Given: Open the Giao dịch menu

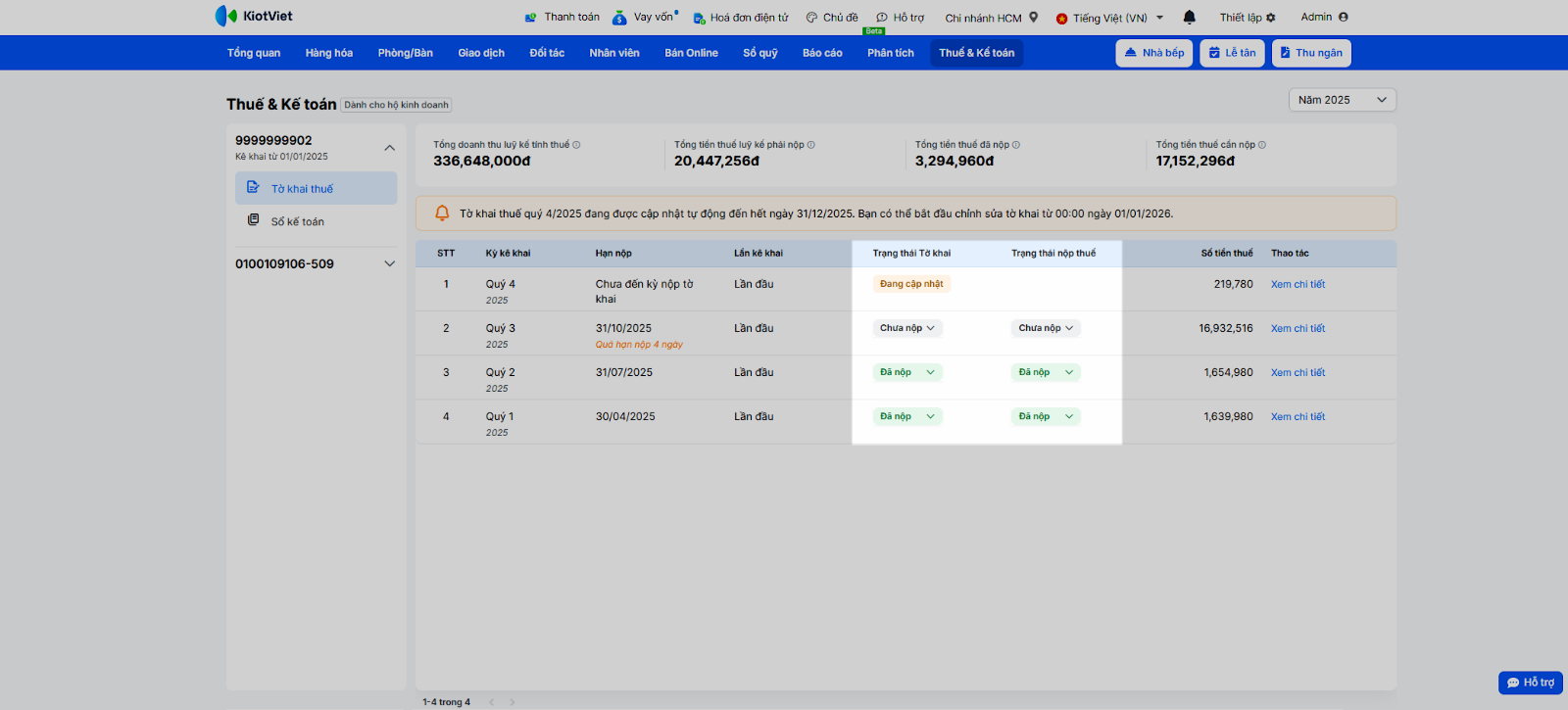Looking at the screenshot, I should [481, 53].
